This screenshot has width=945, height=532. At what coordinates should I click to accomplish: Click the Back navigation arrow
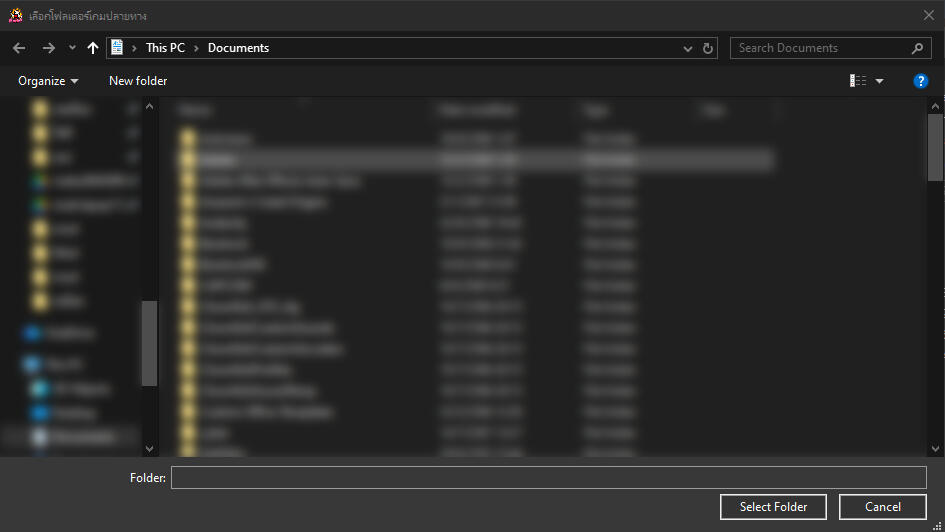click(x=19, y=48)
